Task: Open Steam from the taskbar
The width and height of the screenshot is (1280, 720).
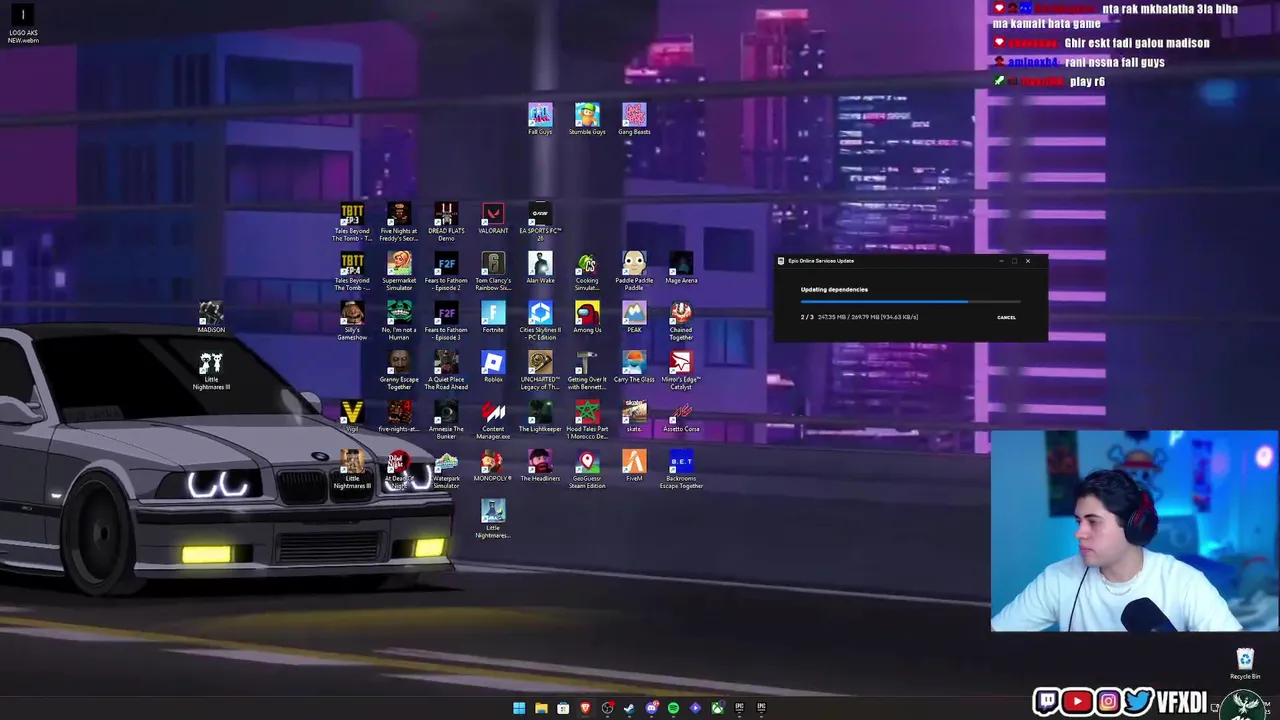Action: coord(629,708)
